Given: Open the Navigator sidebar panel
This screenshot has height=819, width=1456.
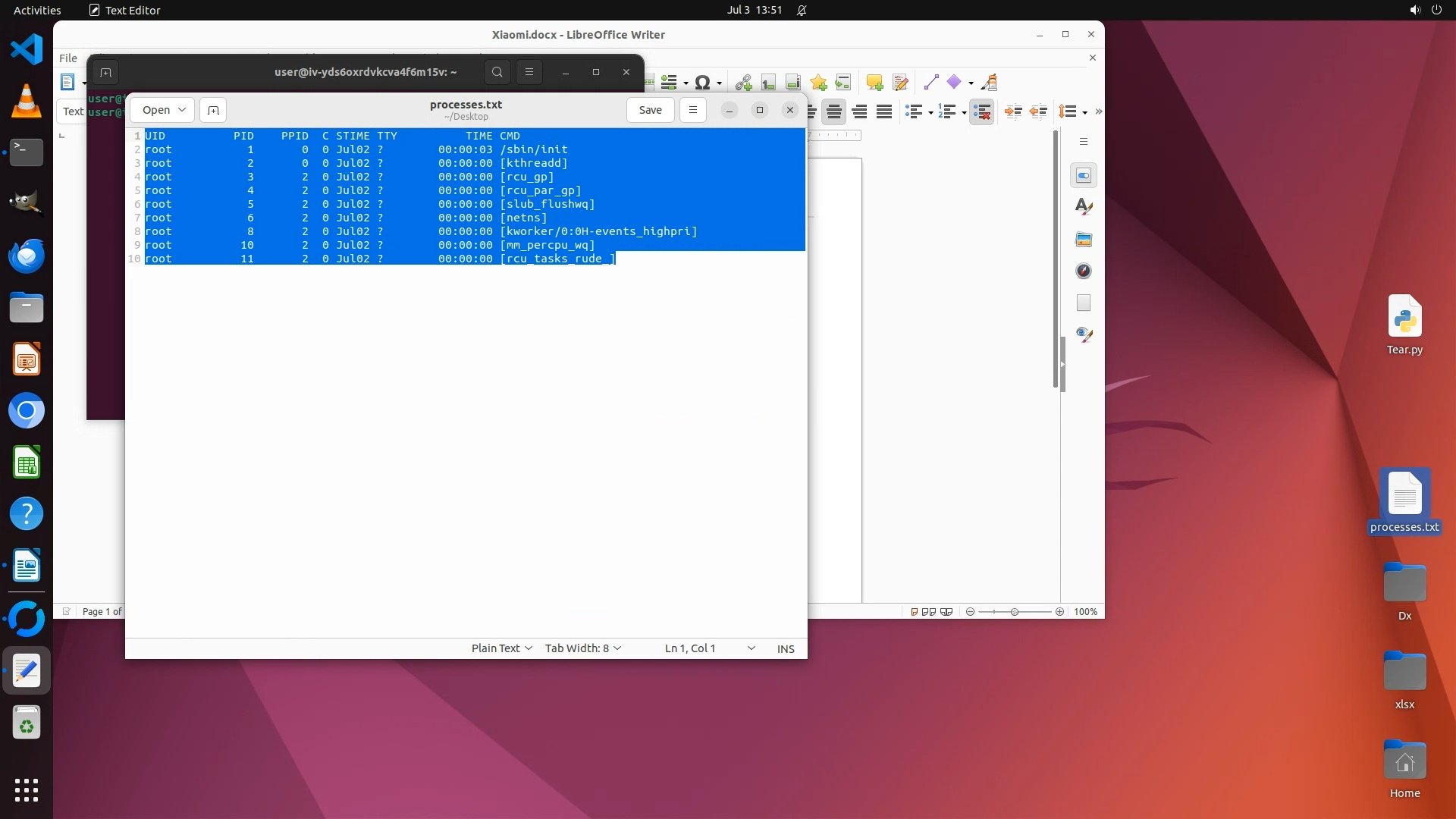Looking at the screenshot, I should click(x=1084, y=271).
